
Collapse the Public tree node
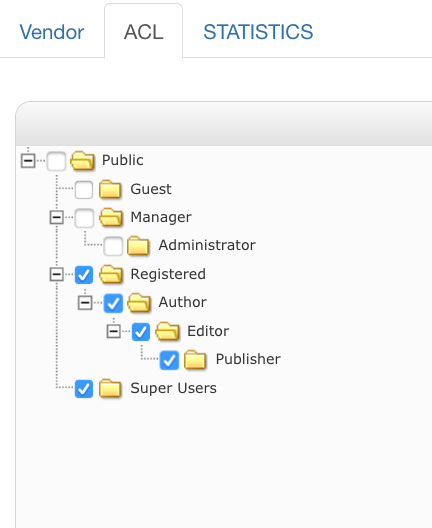[x=28, y=161]
